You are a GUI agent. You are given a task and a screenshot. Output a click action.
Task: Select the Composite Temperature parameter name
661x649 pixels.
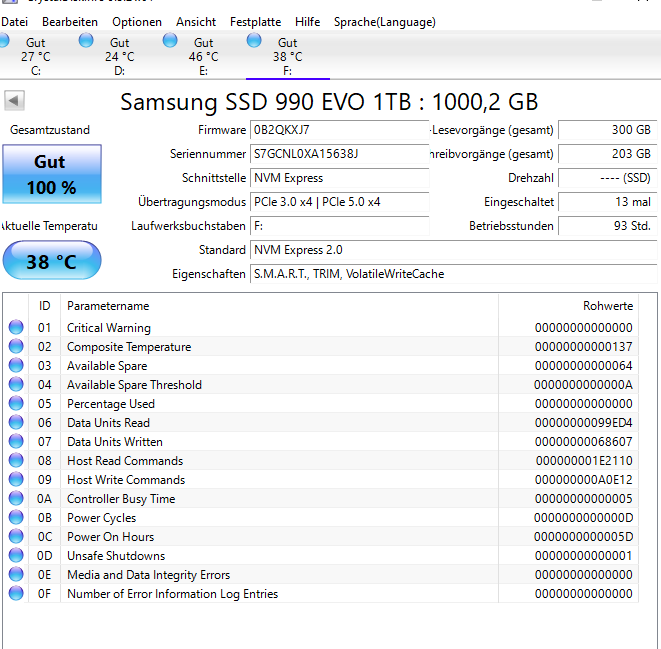[129, 347]
